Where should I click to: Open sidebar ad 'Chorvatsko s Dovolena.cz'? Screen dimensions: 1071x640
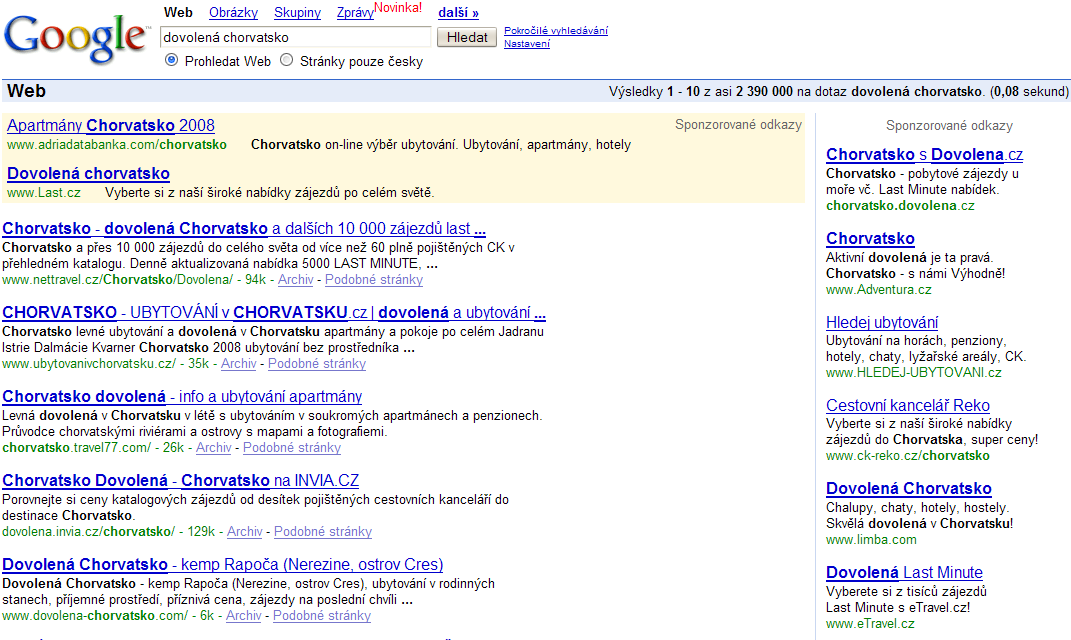(x=924, y=154)
